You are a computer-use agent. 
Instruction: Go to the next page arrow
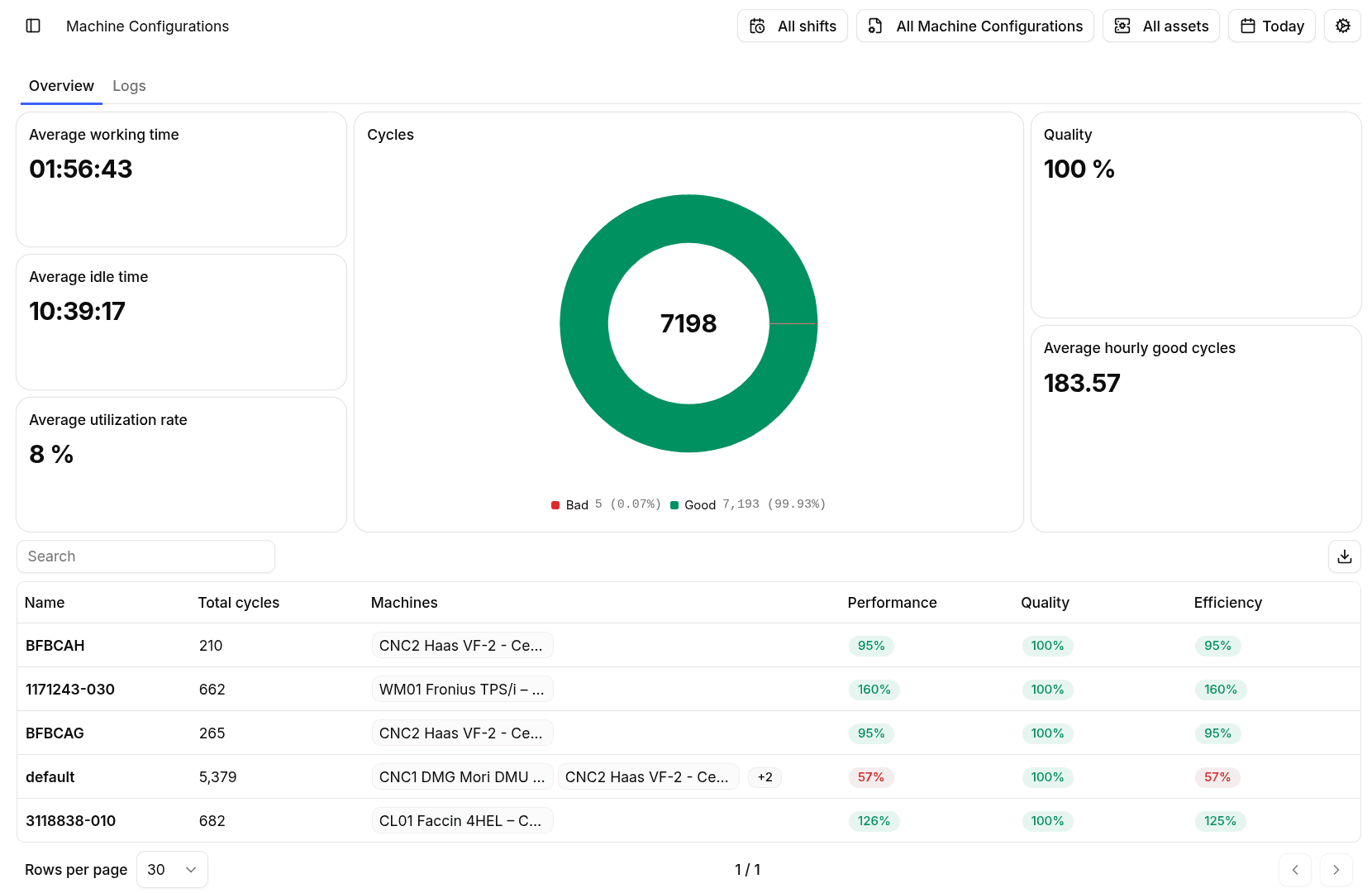coord(1336,870)
